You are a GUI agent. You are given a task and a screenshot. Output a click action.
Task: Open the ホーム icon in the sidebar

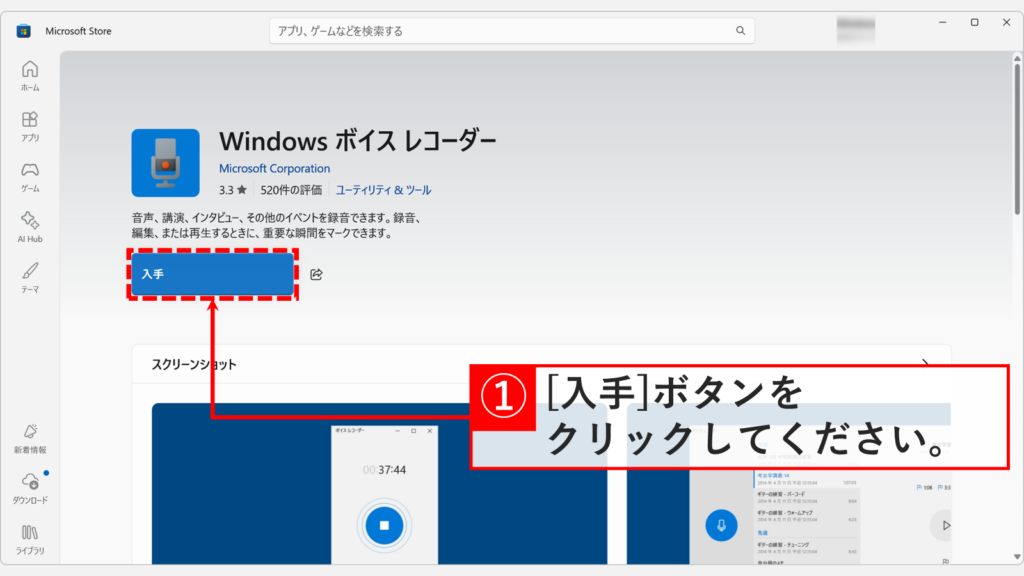click(29, 70)
